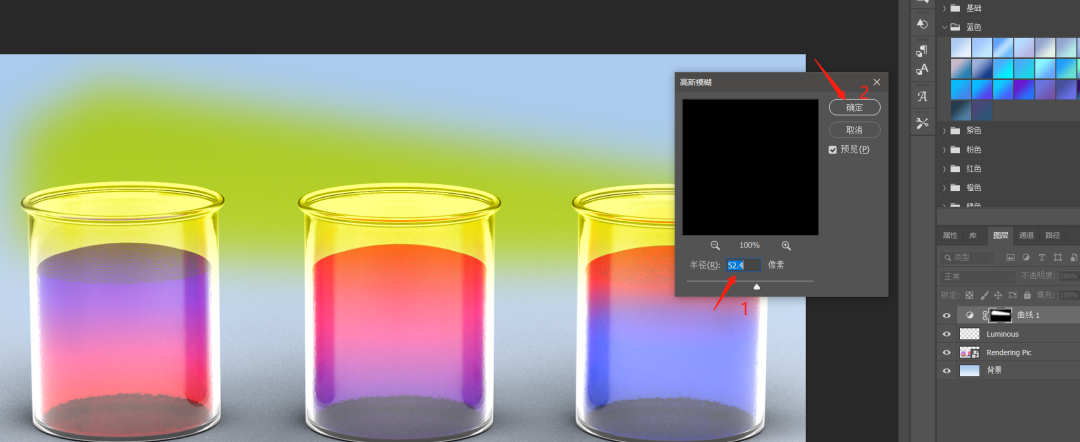Screen dimensions: 1080x442
Task: Select the Rendering Pic layer name
Action: pos(1008,352)
